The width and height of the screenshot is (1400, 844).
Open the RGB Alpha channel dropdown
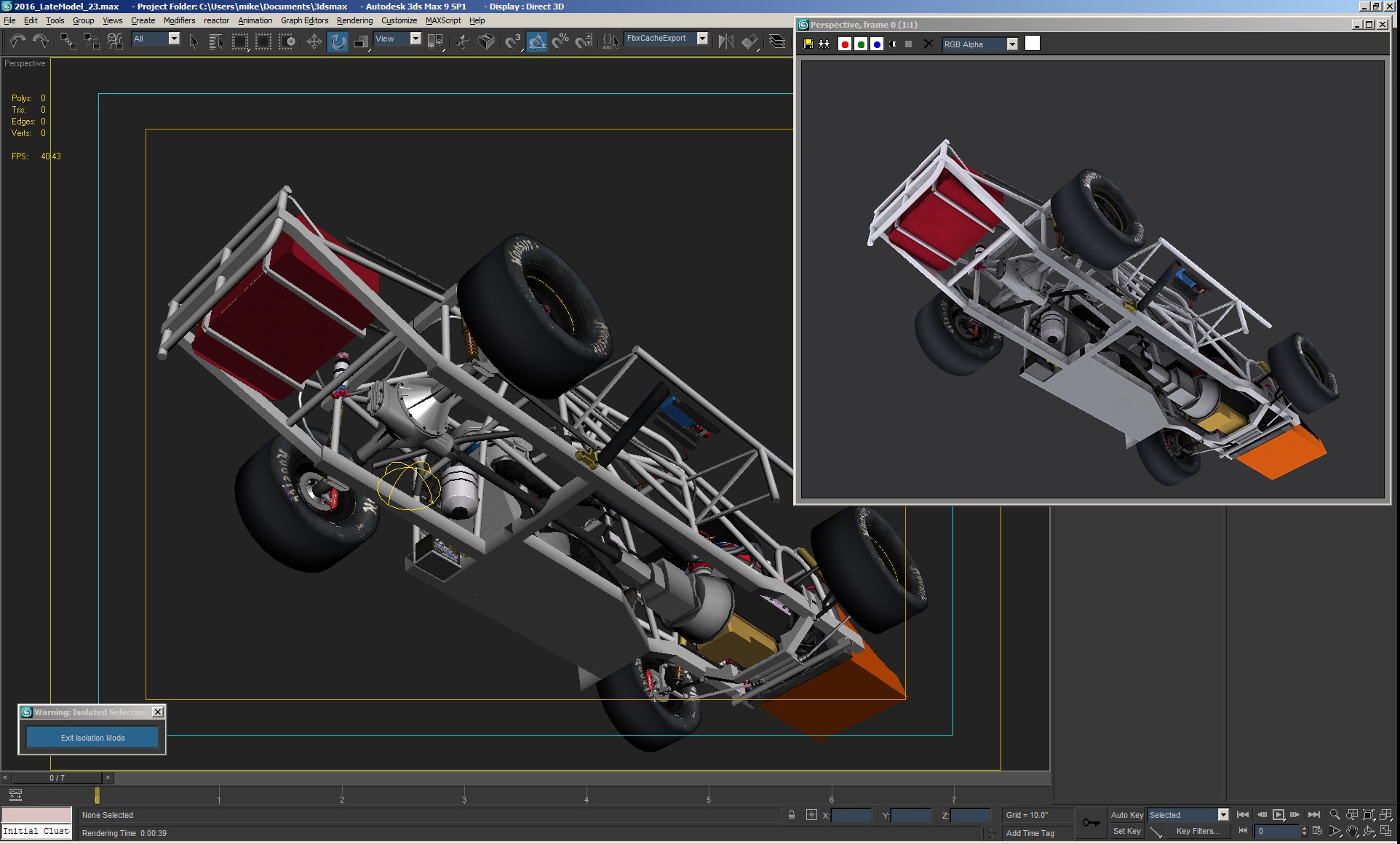pos(1011,44)
